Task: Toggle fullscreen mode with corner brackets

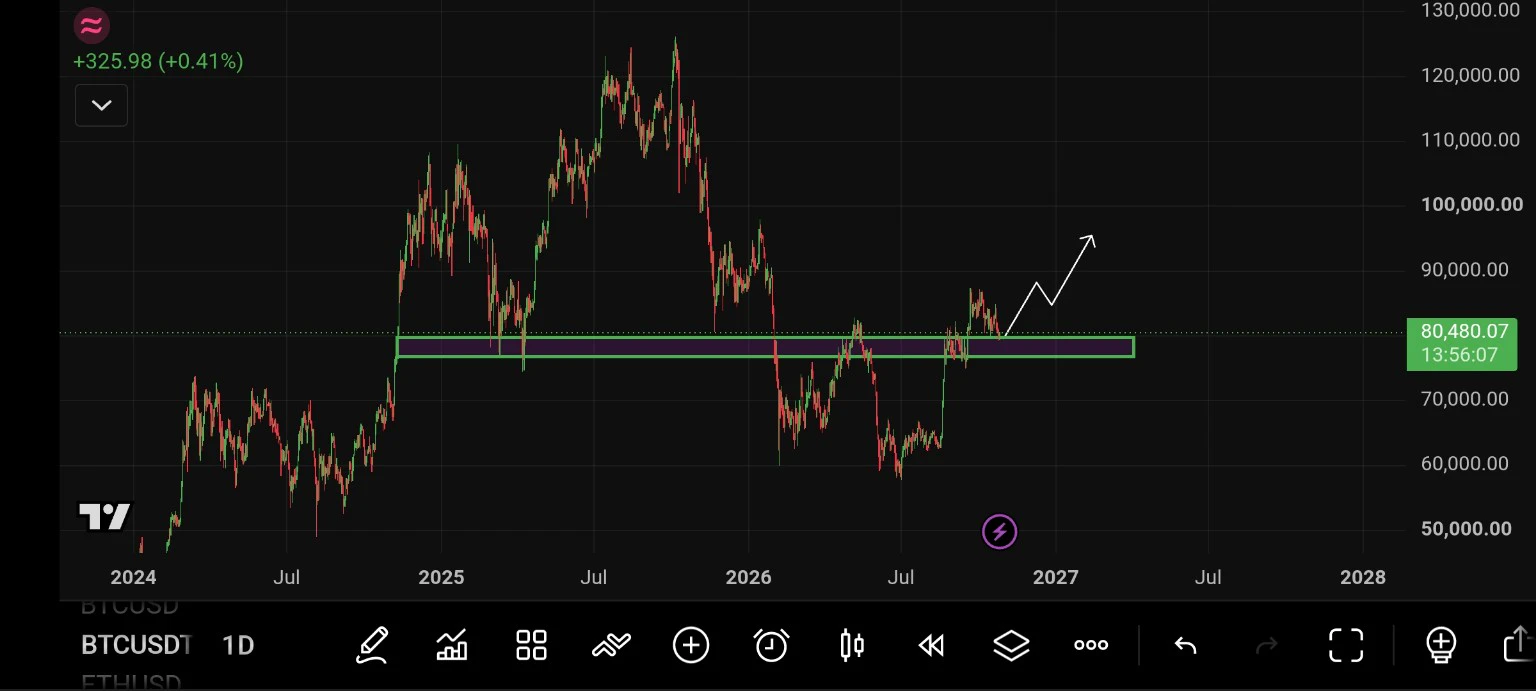Action: (x=1346, y=645)
